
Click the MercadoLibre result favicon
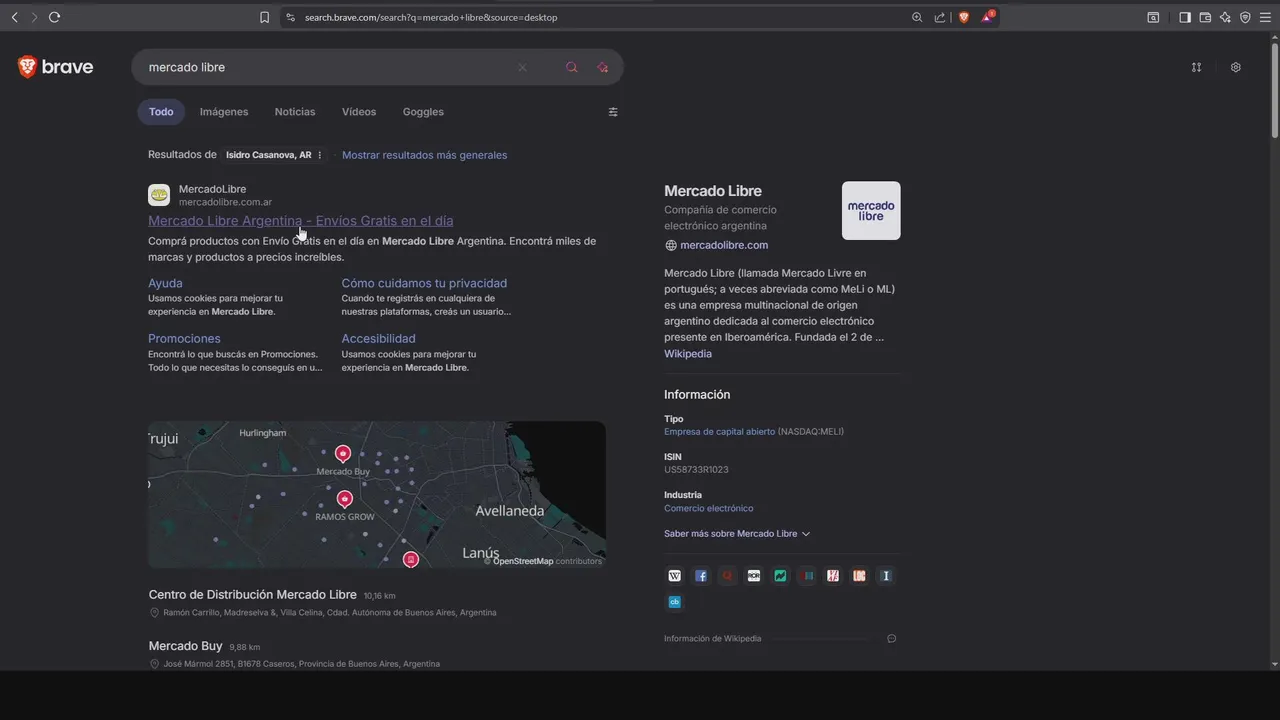tap(159, 195)
